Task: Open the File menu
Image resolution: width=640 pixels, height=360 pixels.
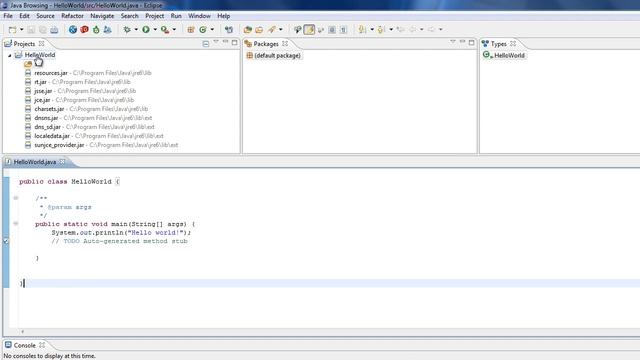Action: click(8, 16)
